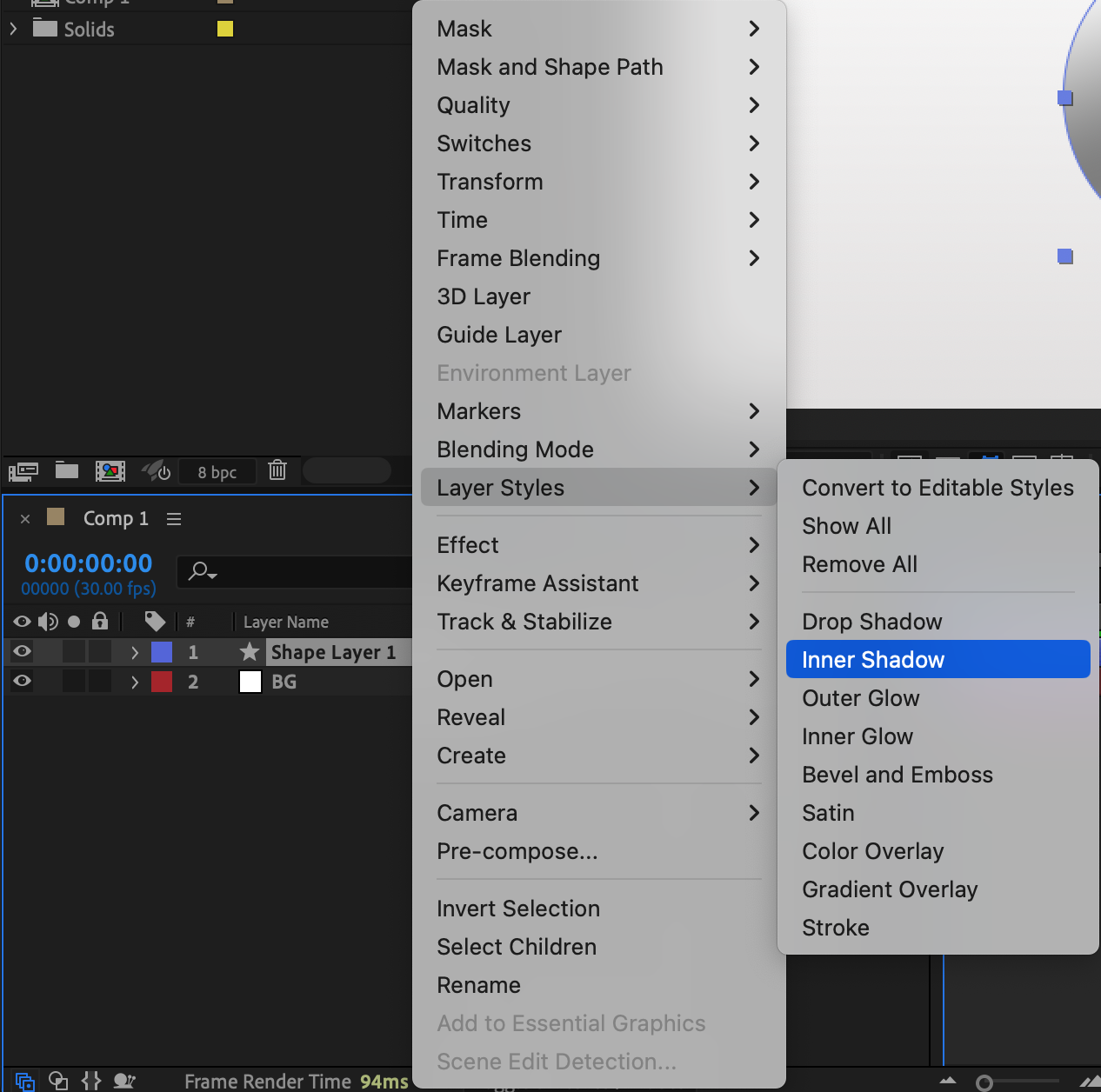
Task: Click the blue current timecode display
Action: coord(89,563)
